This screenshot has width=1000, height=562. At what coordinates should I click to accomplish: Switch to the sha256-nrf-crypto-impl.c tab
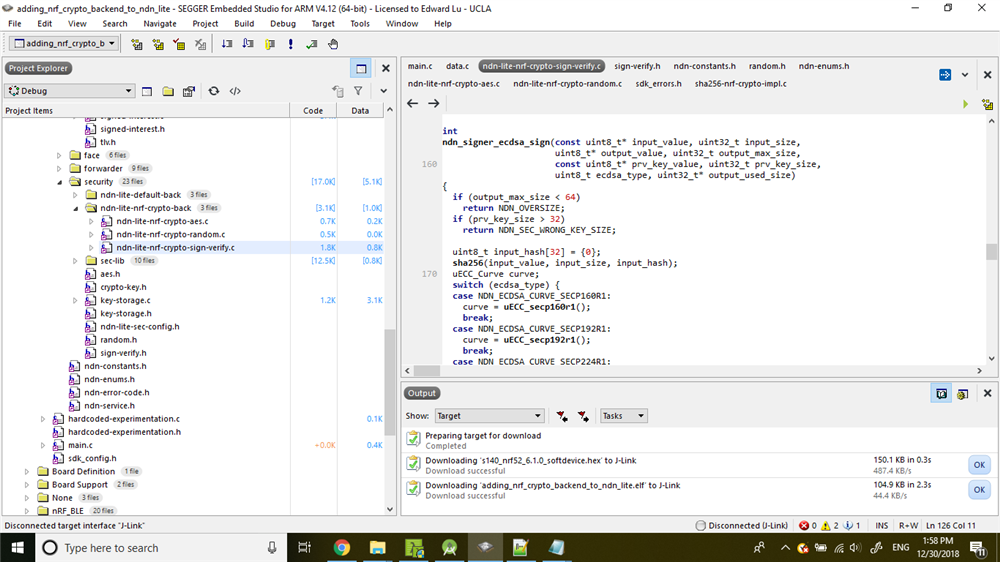click(740, 84)
